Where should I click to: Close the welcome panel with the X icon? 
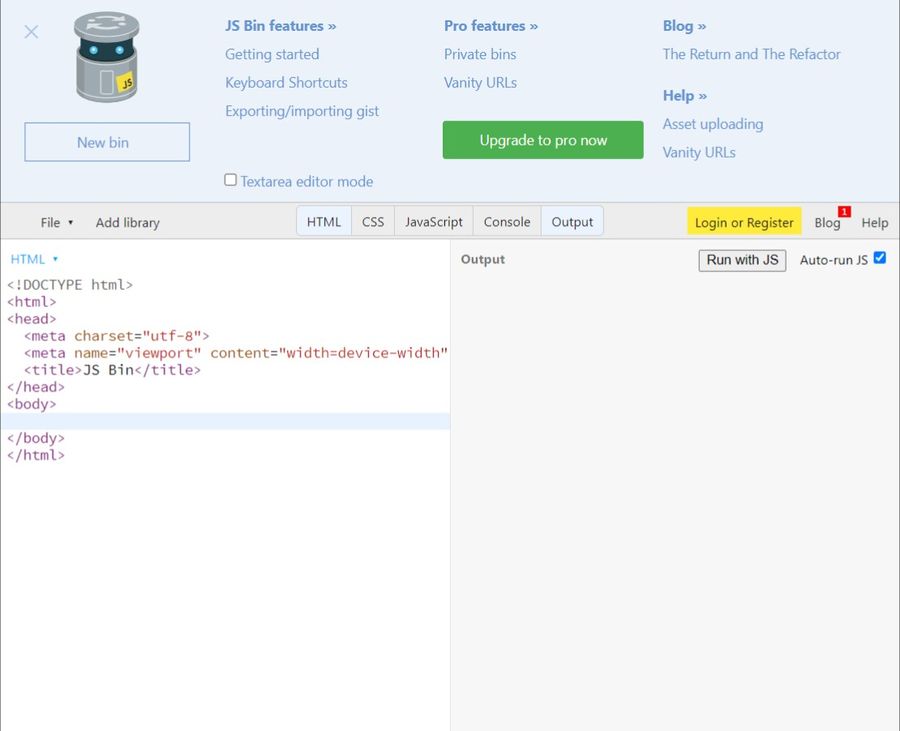pyautogui.click(x=32, y=32)
